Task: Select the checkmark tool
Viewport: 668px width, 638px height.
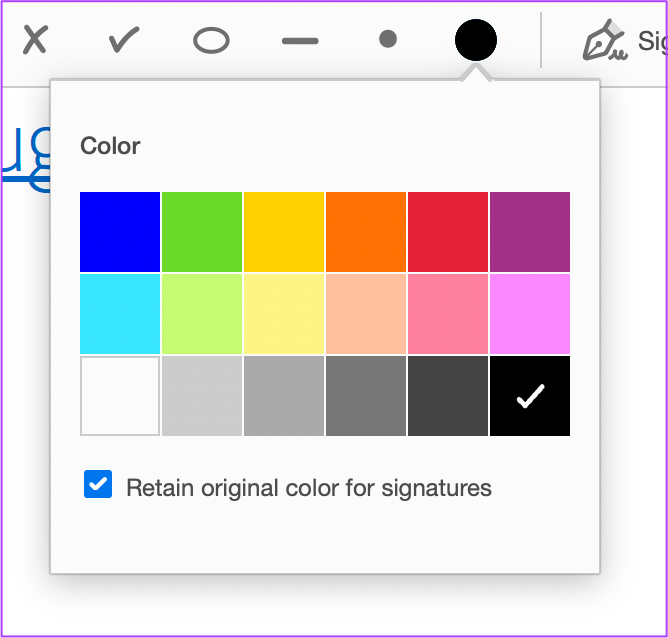Action: pyautogui.click(x=124, y=40)
